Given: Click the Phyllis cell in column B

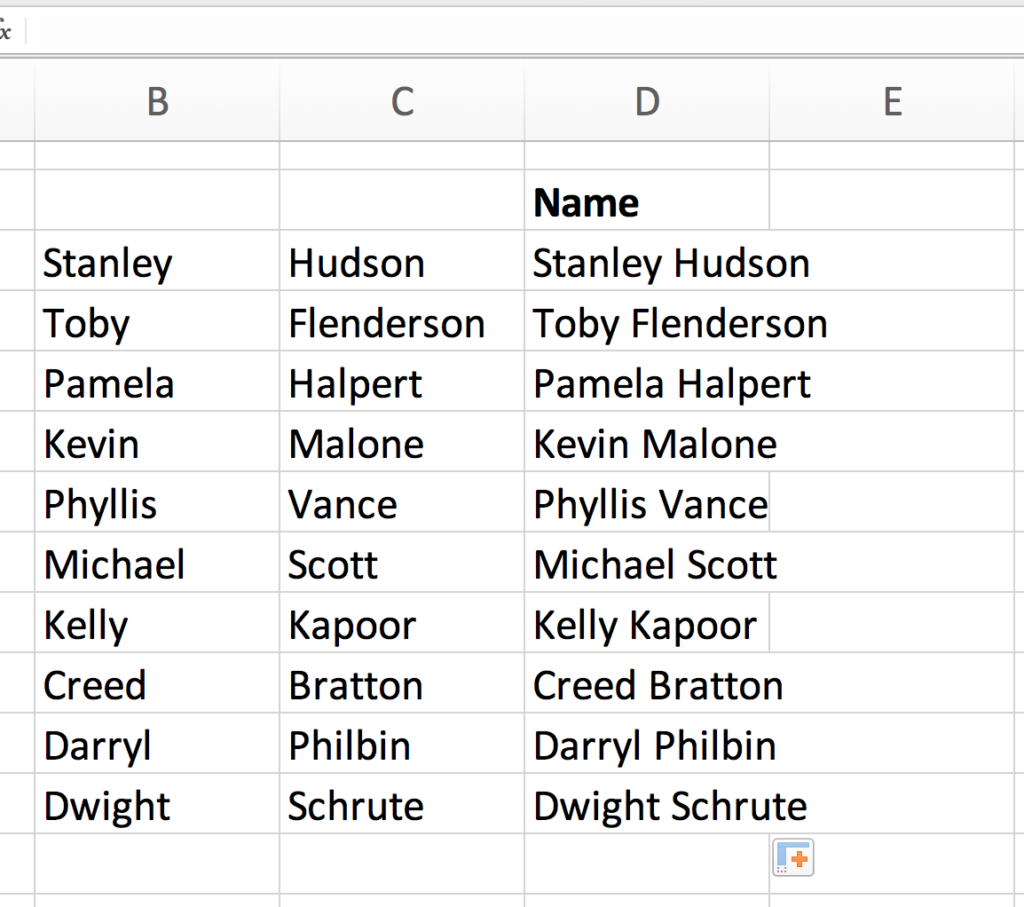Looking at the screenshot, I should pos(157,502).
